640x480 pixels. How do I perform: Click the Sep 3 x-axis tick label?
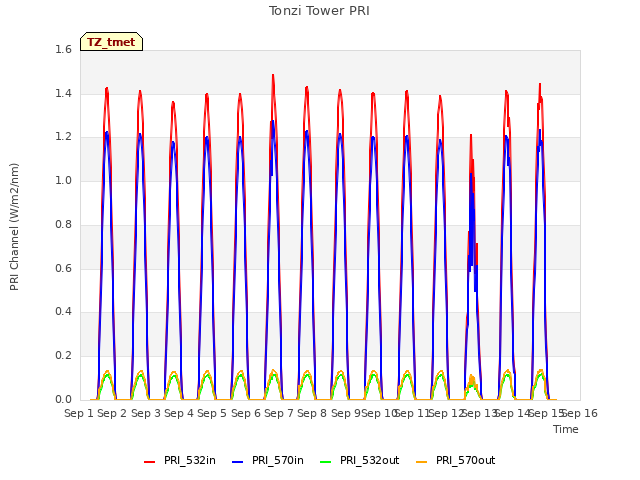point(146,413)
